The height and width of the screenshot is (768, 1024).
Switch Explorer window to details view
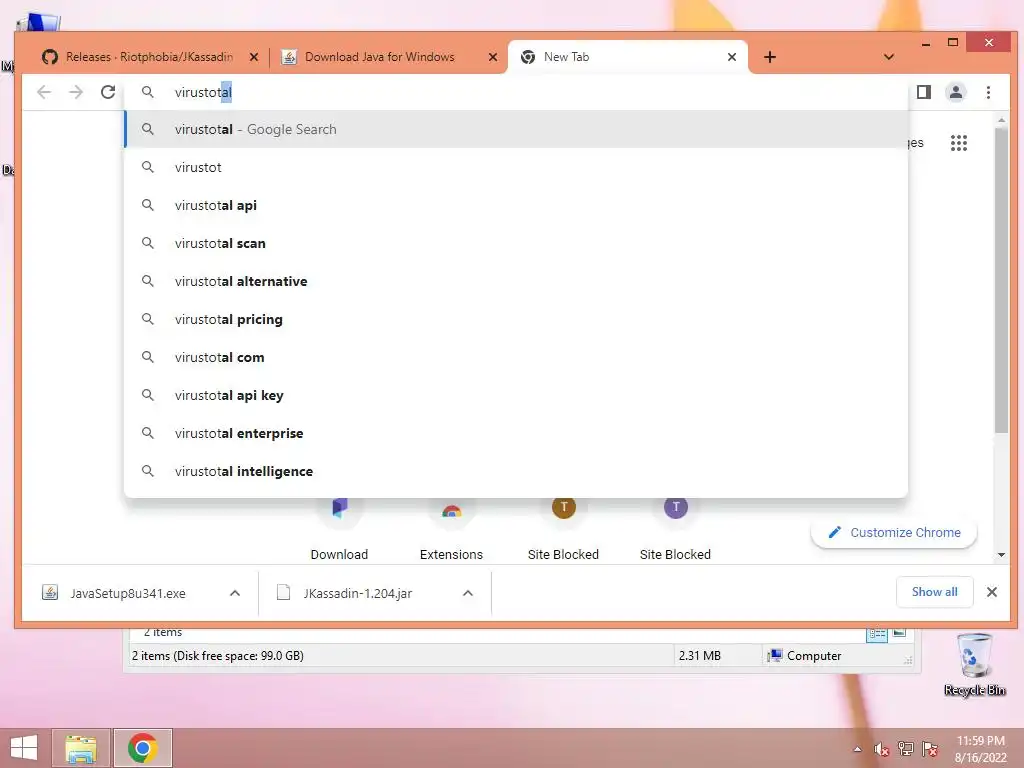click(x=876, y=633)
